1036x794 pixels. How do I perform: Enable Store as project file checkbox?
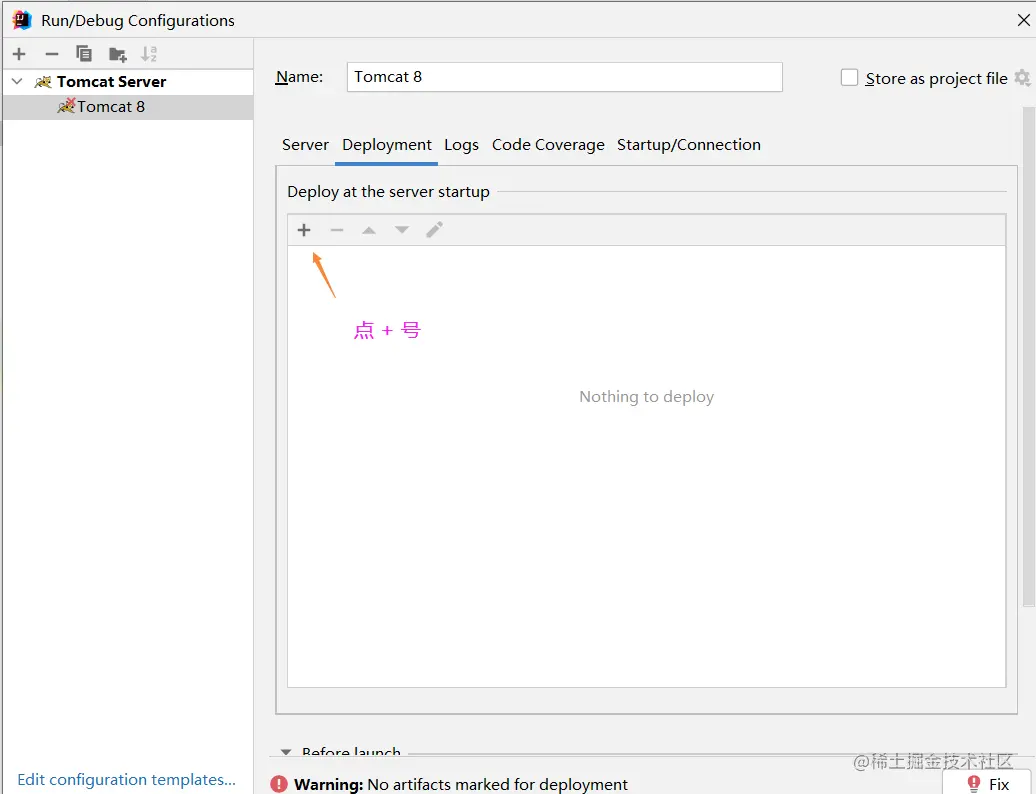coord(849,78)
